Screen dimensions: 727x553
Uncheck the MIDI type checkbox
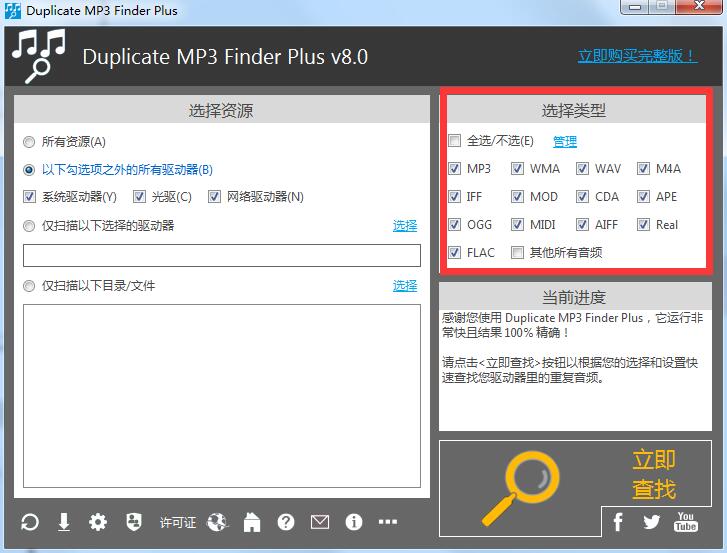pos(517,224)
